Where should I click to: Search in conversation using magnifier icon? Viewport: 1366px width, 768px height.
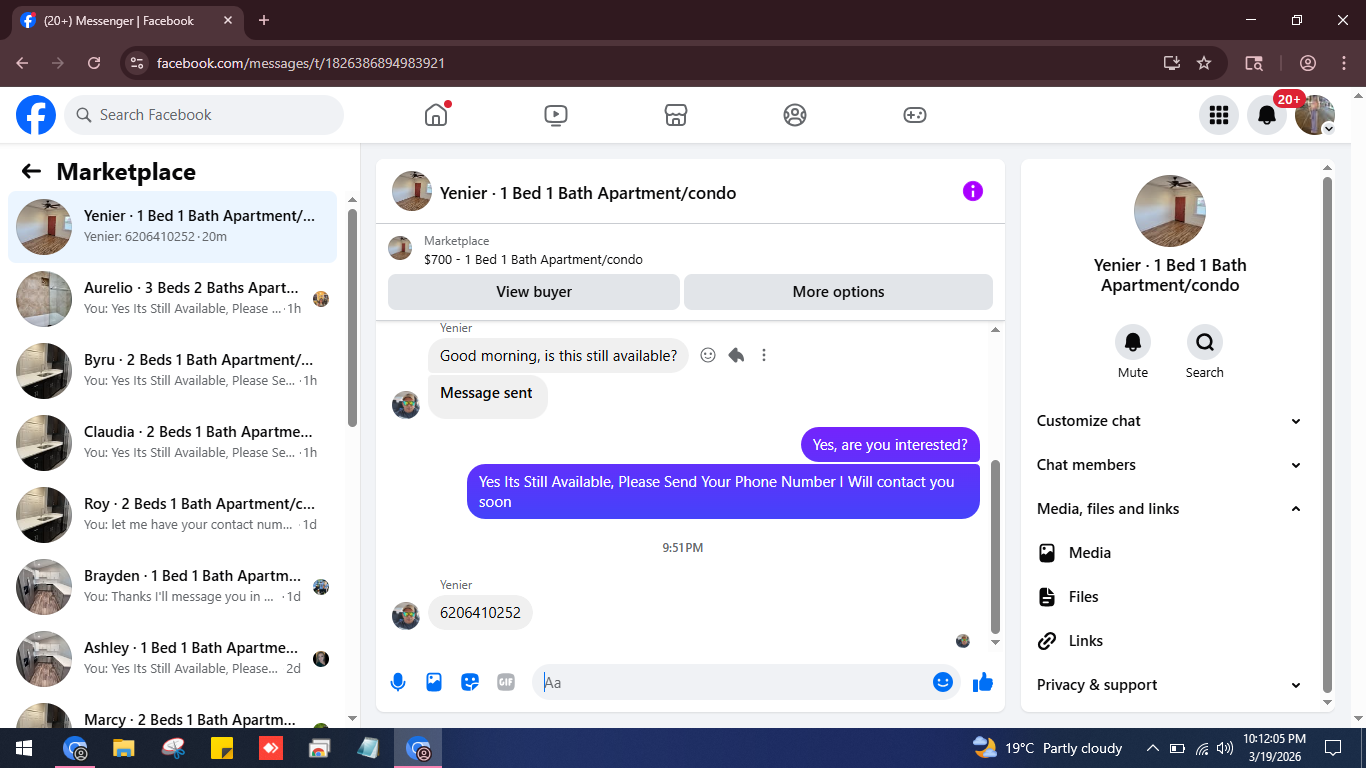pyautogui.click(x=1205, y=342)
